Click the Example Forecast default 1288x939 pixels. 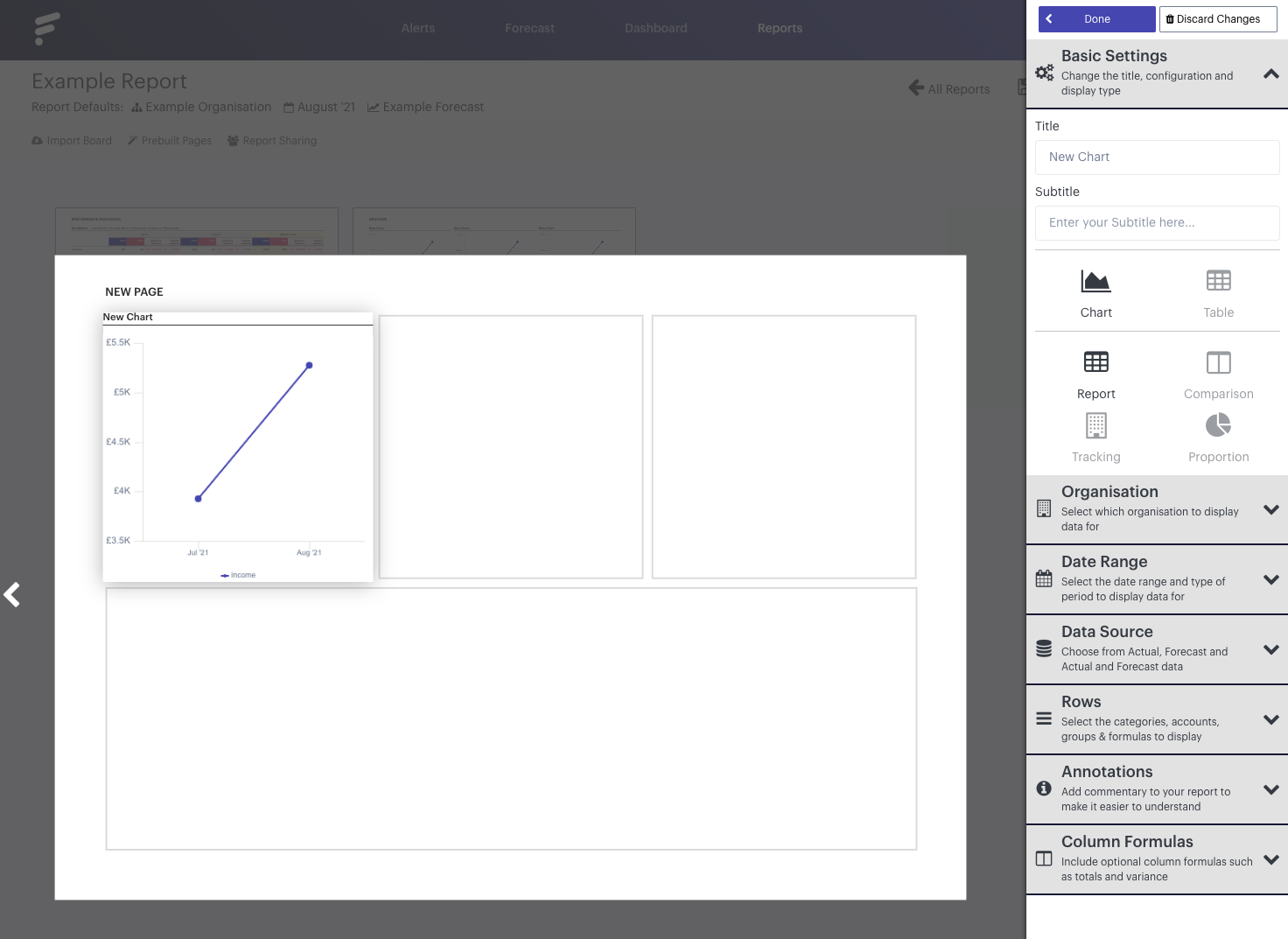click(x=425, y=107)
